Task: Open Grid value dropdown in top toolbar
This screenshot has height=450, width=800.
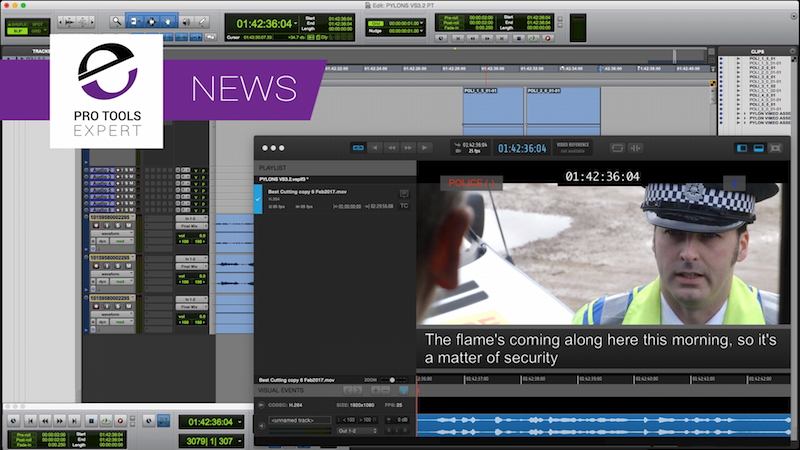Action: coord(421,23)
